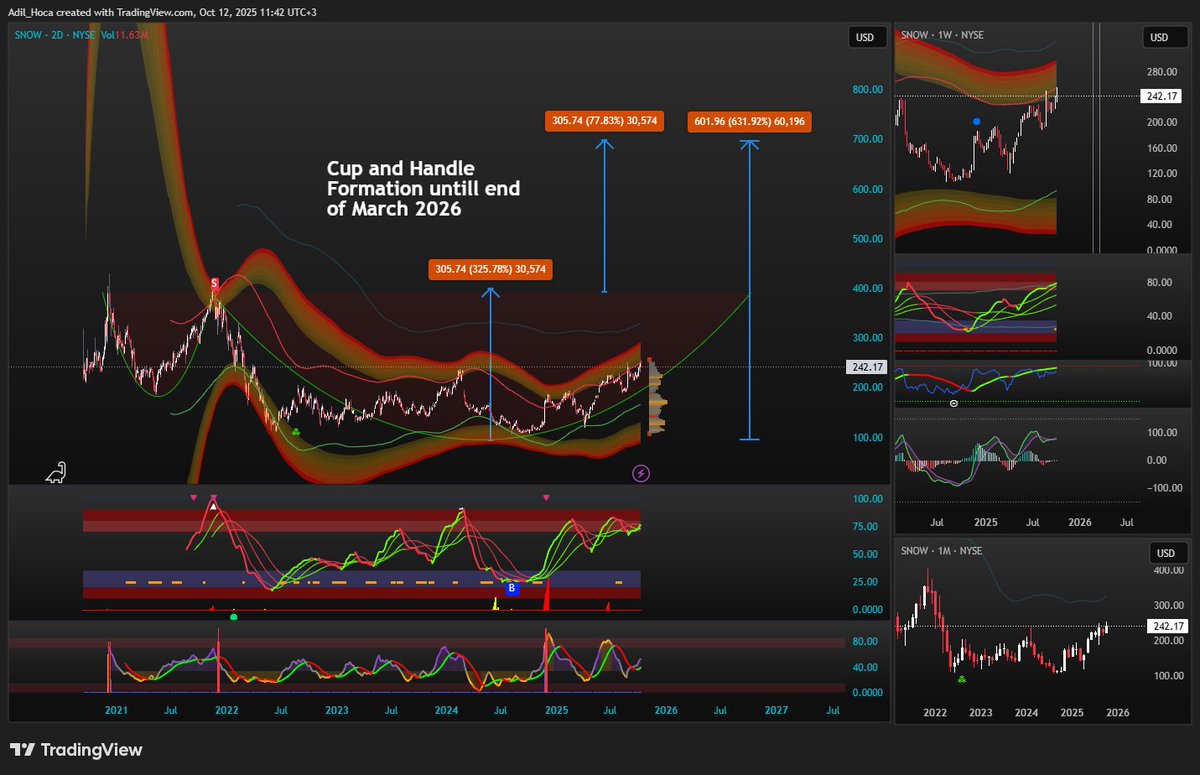Select the '305.74 (325.78%) 30,574' measurement label

point(491,269)
